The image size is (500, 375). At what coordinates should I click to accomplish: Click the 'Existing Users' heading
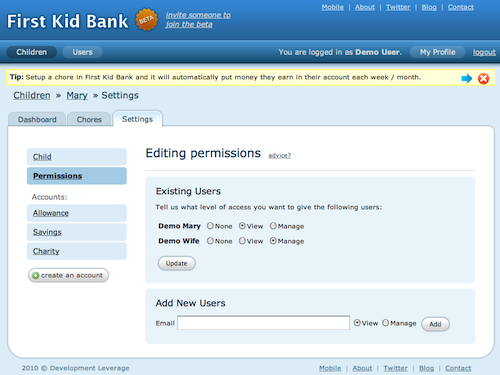tap(188, 191)
